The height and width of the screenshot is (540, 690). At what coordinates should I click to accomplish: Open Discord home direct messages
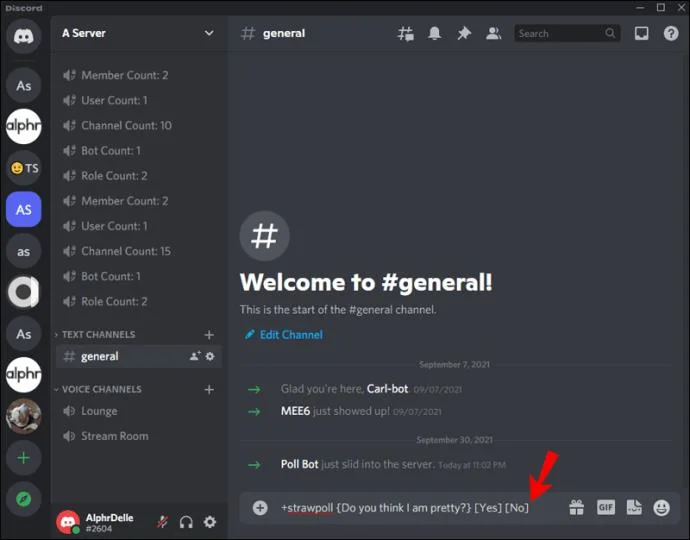click(24, 36)
